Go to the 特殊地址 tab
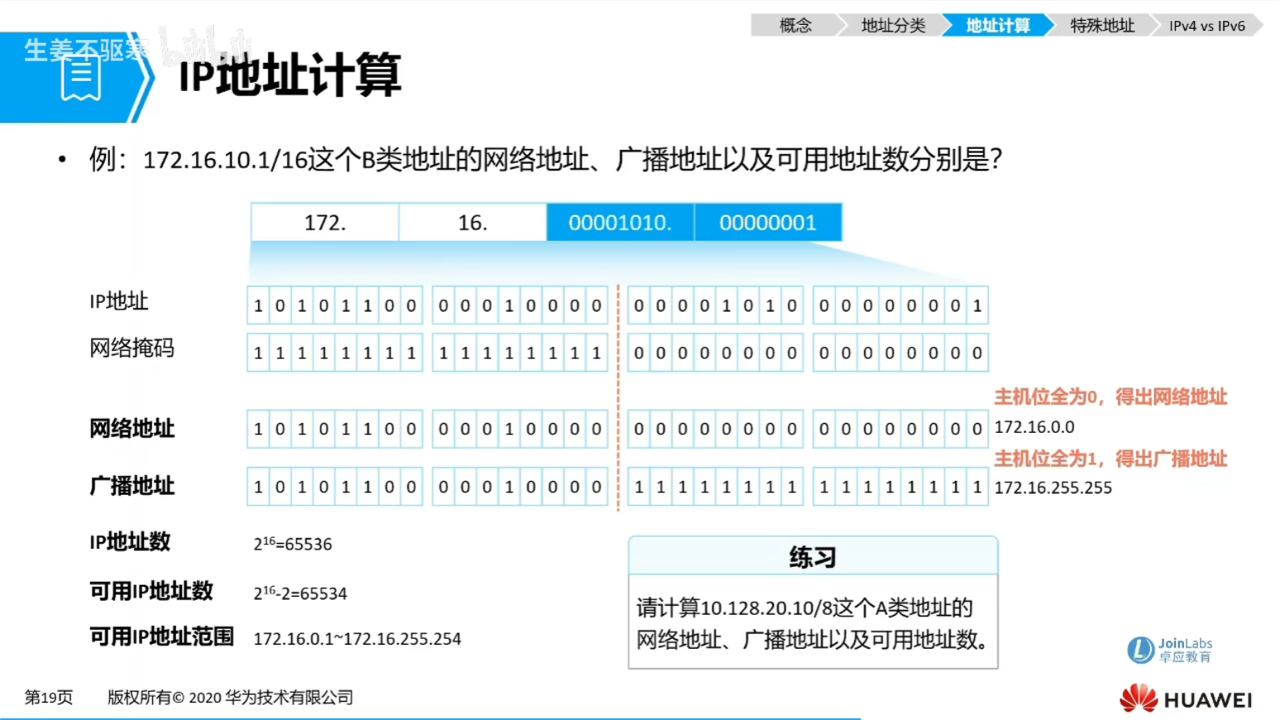 click(1102, 26)
